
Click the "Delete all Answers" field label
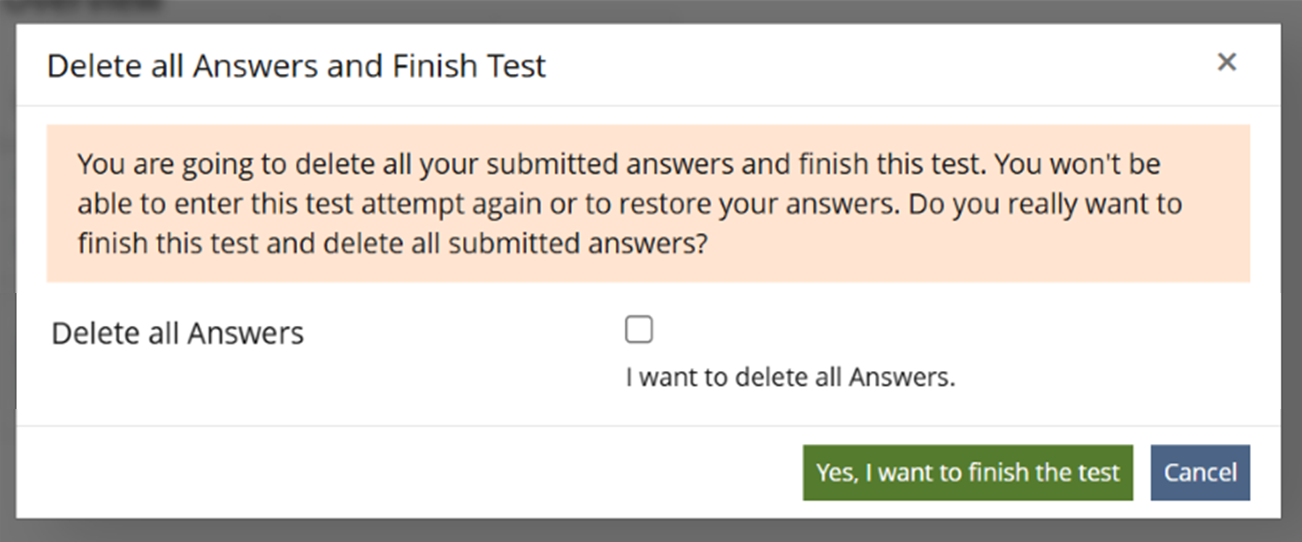pos(177,333)
